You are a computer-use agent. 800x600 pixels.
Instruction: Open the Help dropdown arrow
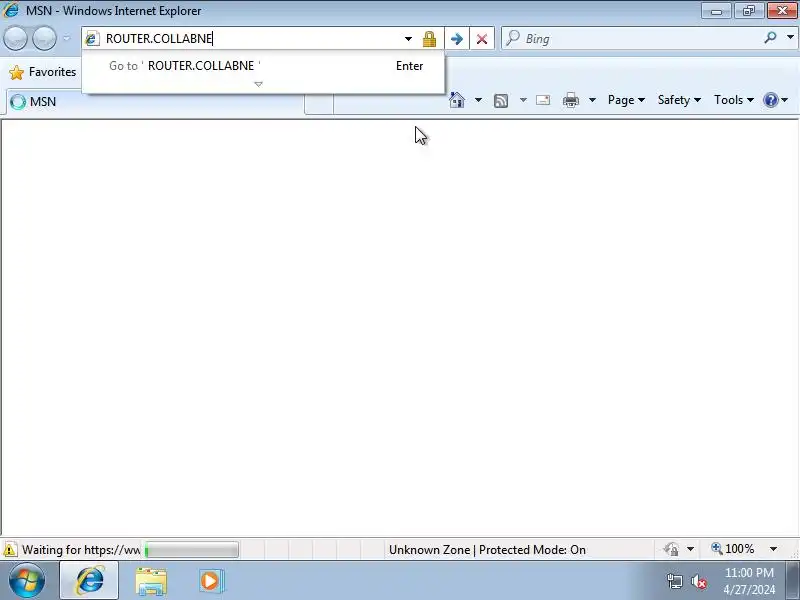tap(785, 100)
